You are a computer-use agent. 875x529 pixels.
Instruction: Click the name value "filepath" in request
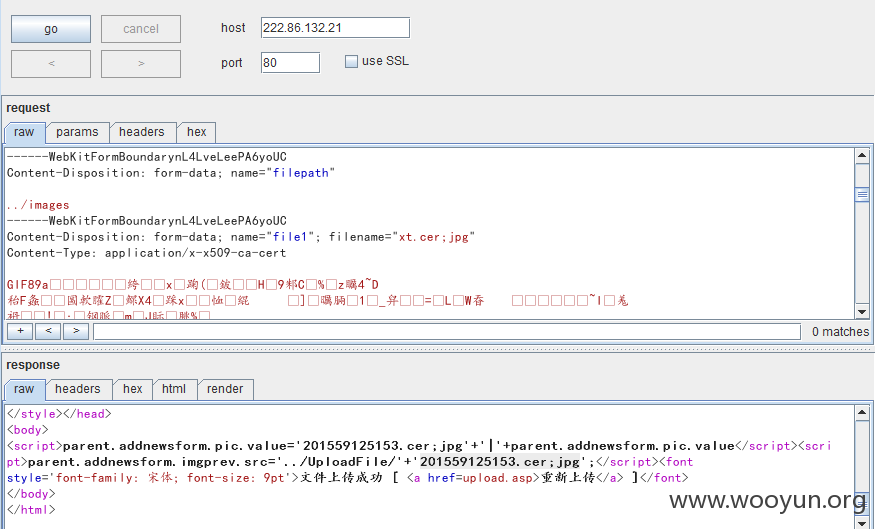point(301,173)
